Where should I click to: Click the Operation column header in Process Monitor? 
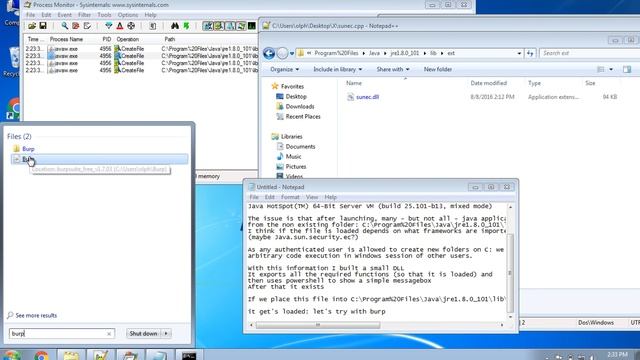128,39
